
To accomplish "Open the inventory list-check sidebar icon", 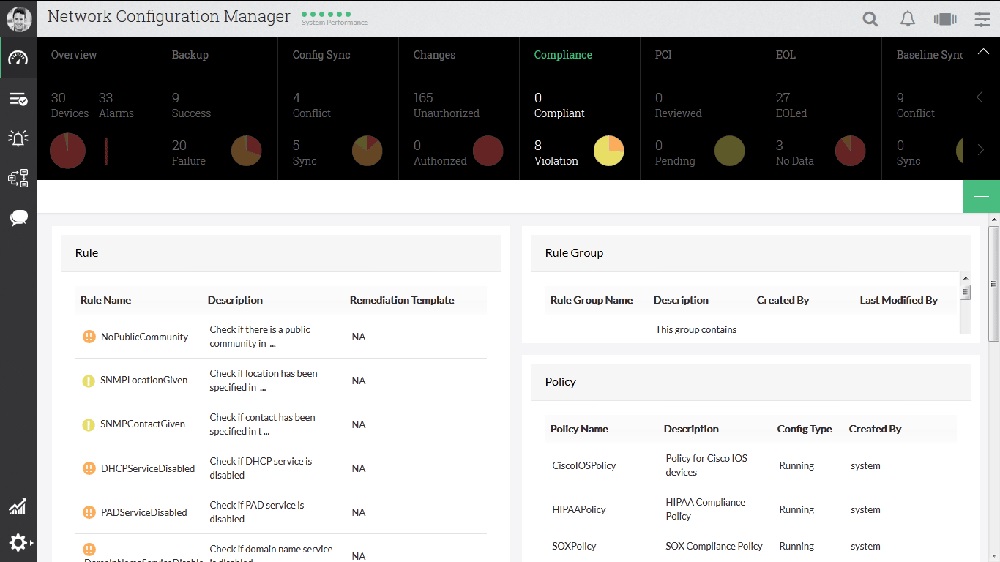I will (x=18, y=99).
